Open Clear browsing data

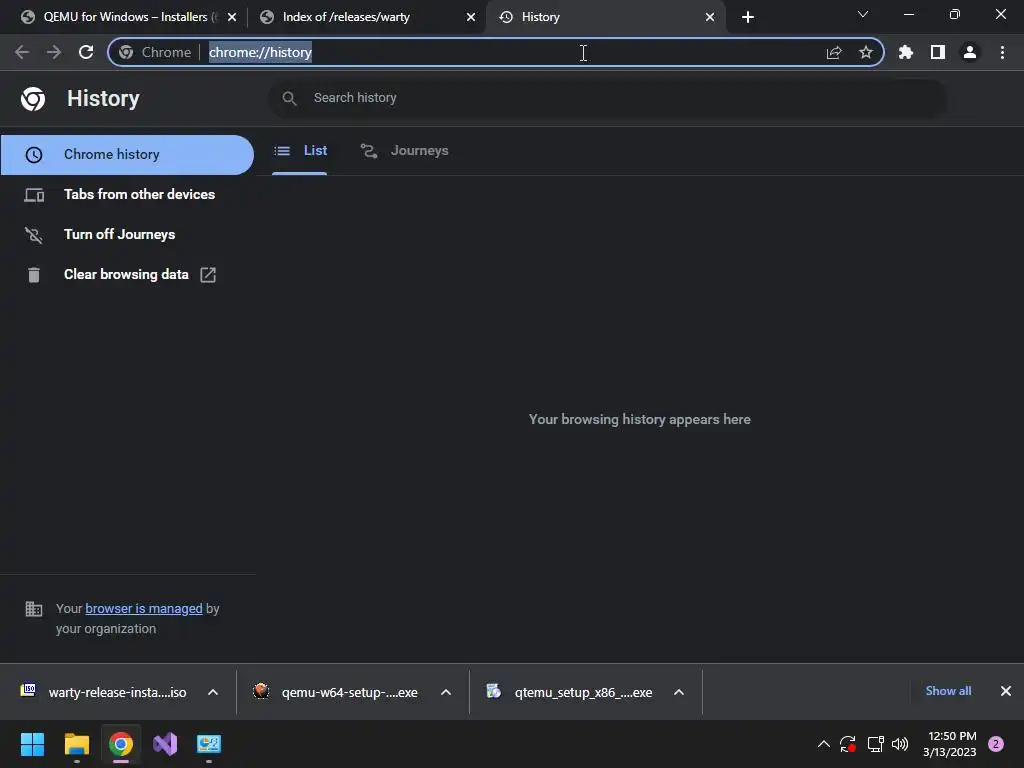click(x=127, y=274)
